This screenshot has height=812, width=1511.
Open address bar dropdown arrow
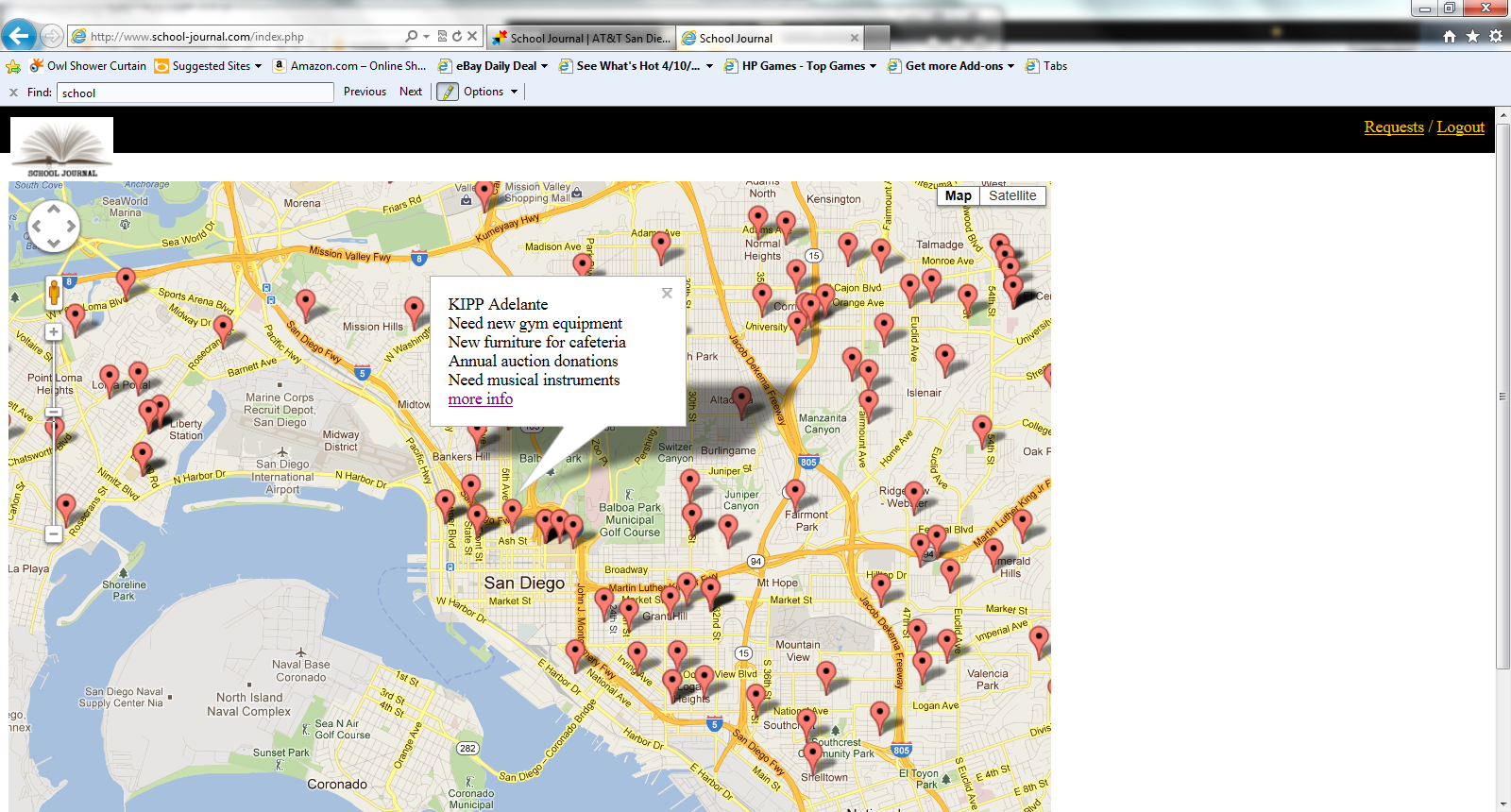[x=427, y=37]
